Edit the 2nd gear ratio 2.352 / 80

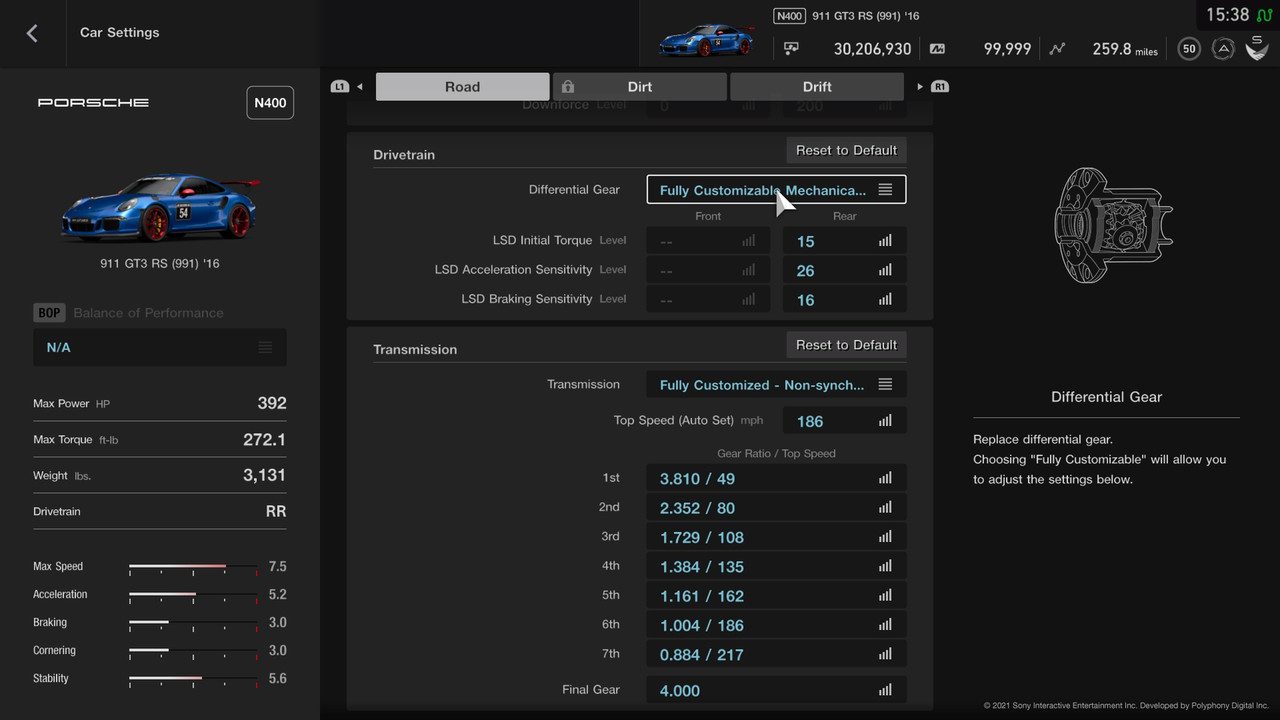[x=777, y=508]
